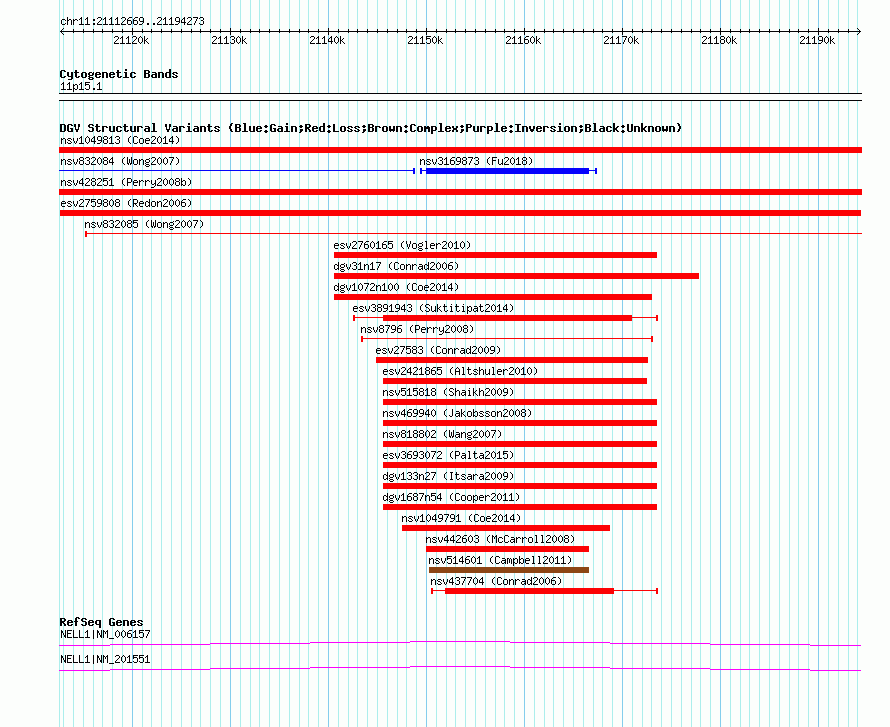This screenshot has height=727, width=890.
Task: Open esv3693072 (Palta2015) variant label
Action: (448, 455)
